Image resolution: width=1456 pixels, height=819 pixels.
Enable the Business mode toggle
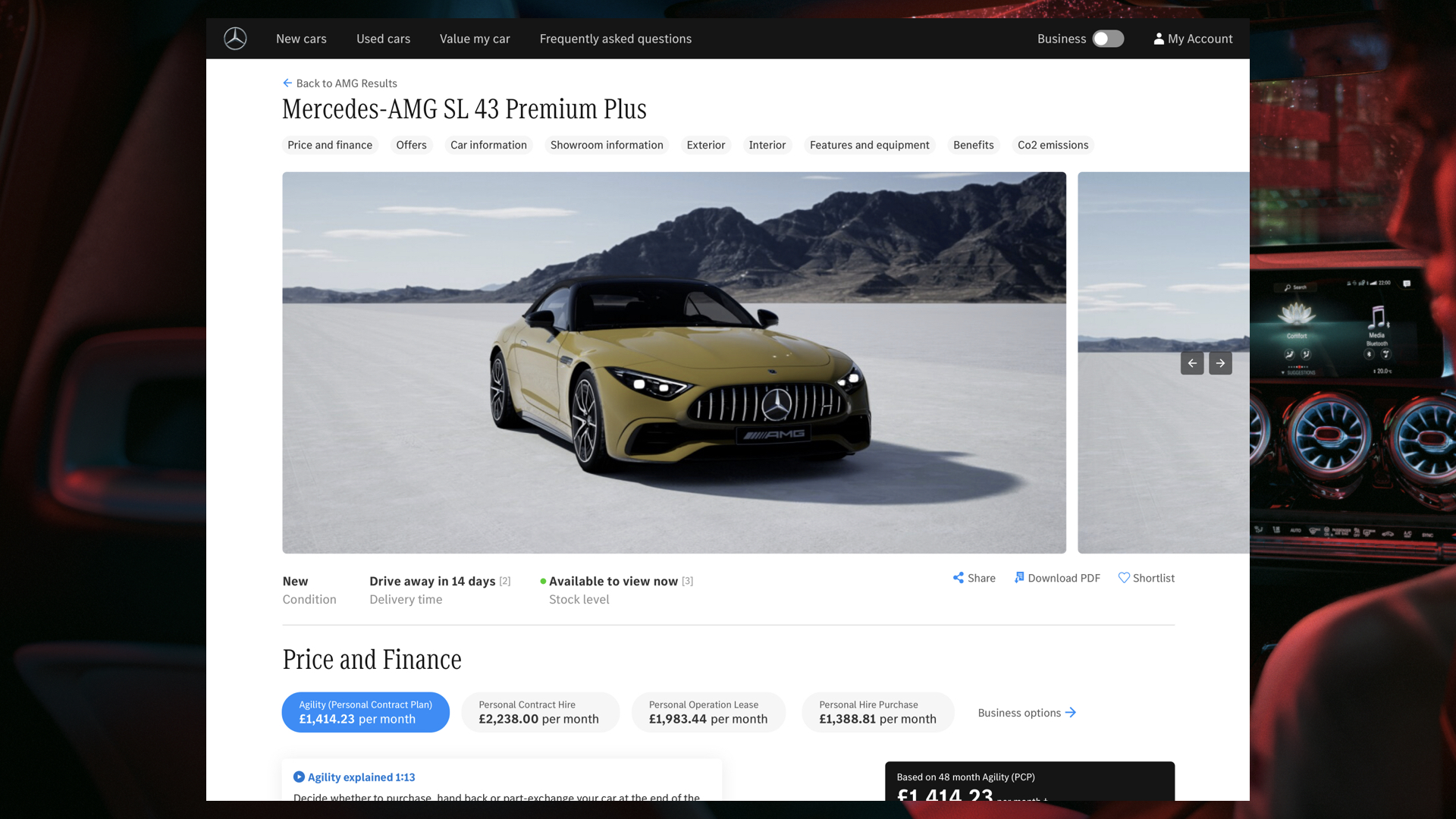pyautogui.click(x=1109, y=38)
